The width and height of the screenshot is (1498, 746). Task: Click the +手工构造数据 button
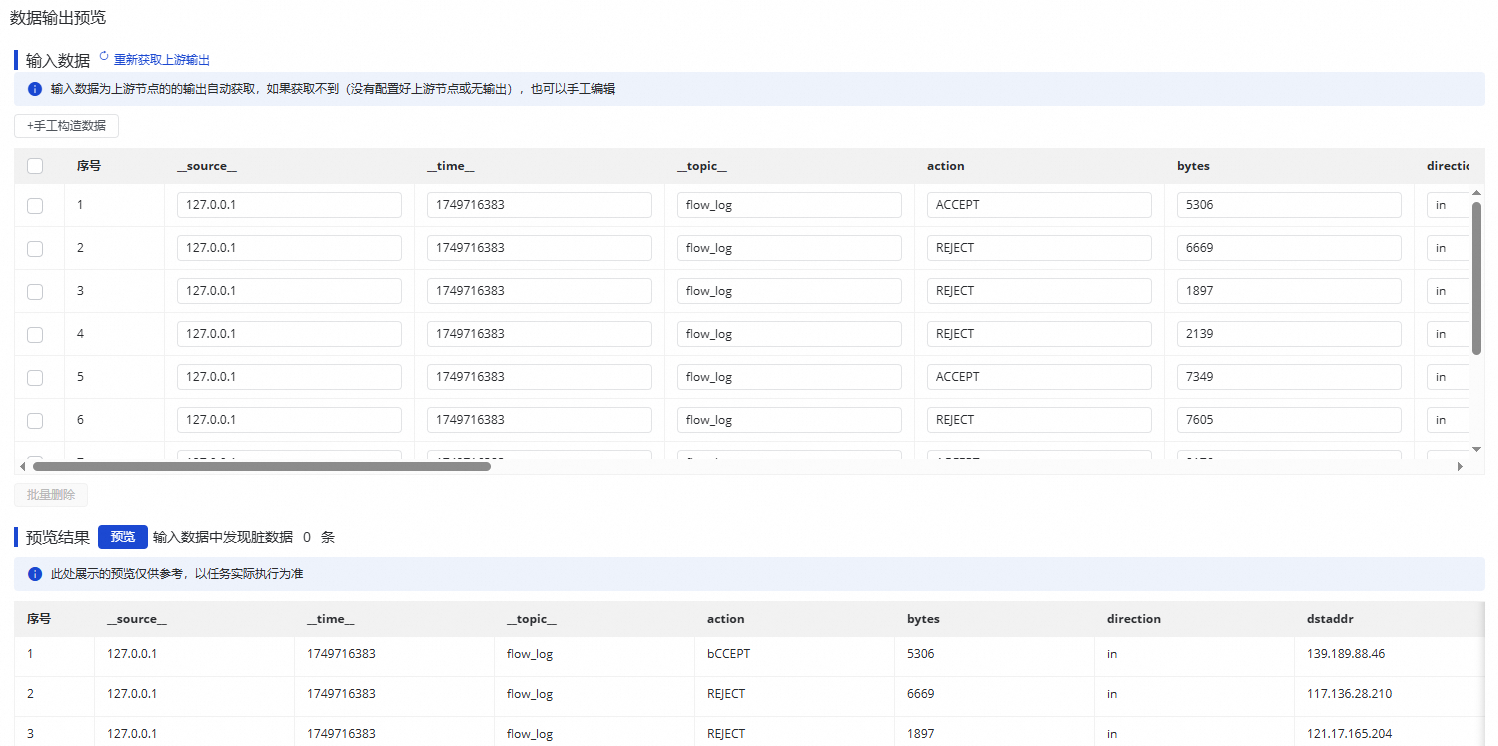pos(65,126)
